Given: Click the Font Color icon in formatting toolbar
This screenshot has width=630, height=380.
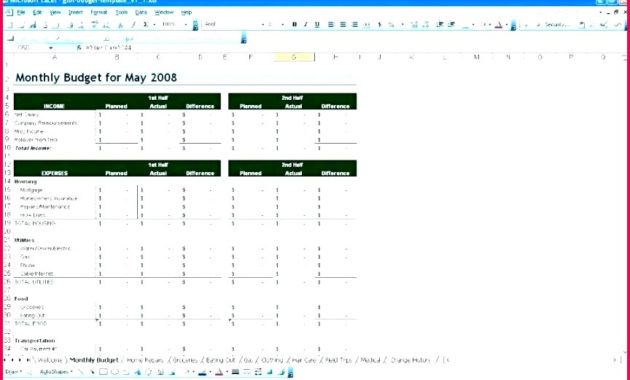Looking at the screenshot, I should tap(499, 25).
